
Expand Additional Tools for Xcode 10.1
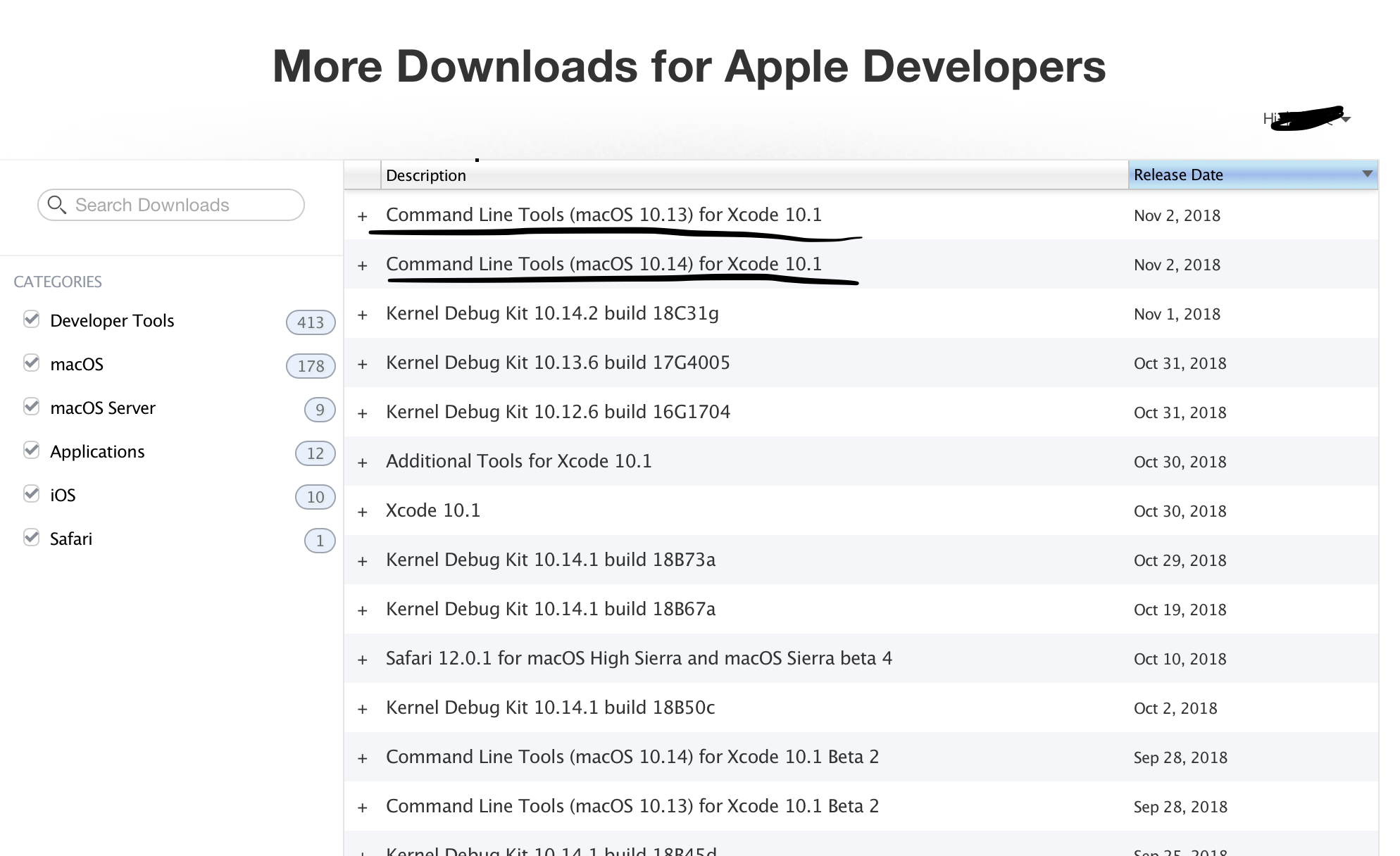(x=363, y=462)
